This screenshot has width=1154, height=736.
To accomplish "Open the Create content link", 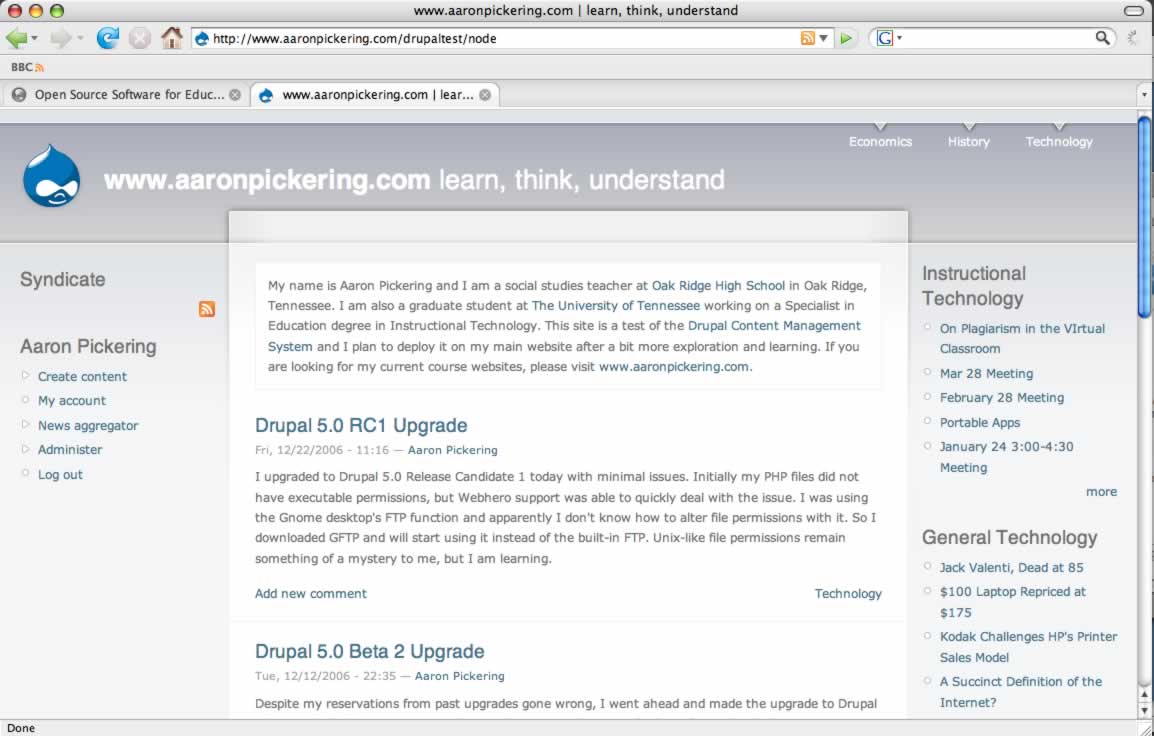I will [82, 376].
